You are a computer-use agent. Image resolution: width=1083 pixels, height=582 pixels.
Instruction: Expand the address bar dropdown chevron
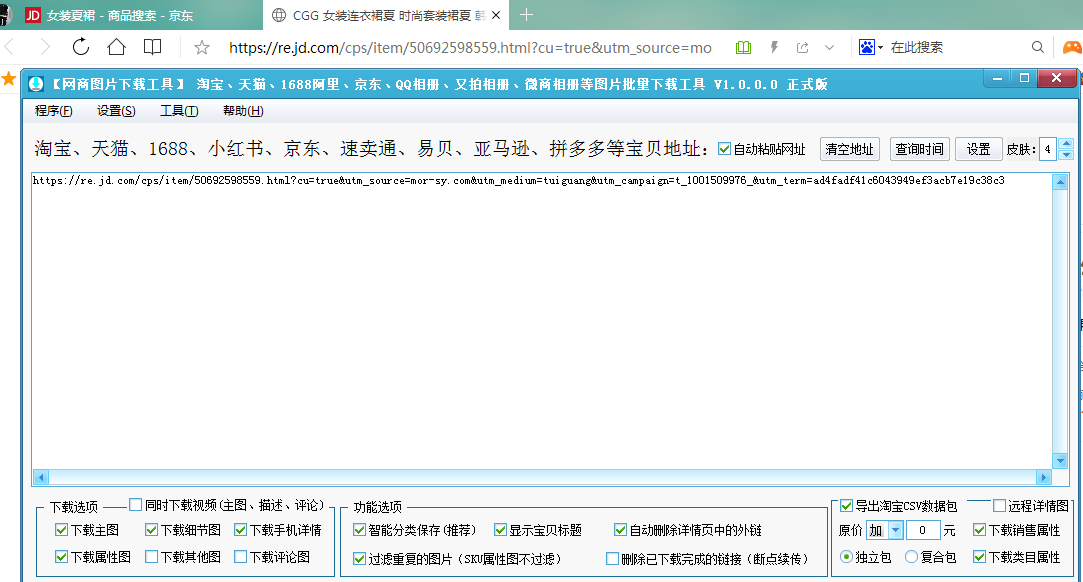click(830, 48)
